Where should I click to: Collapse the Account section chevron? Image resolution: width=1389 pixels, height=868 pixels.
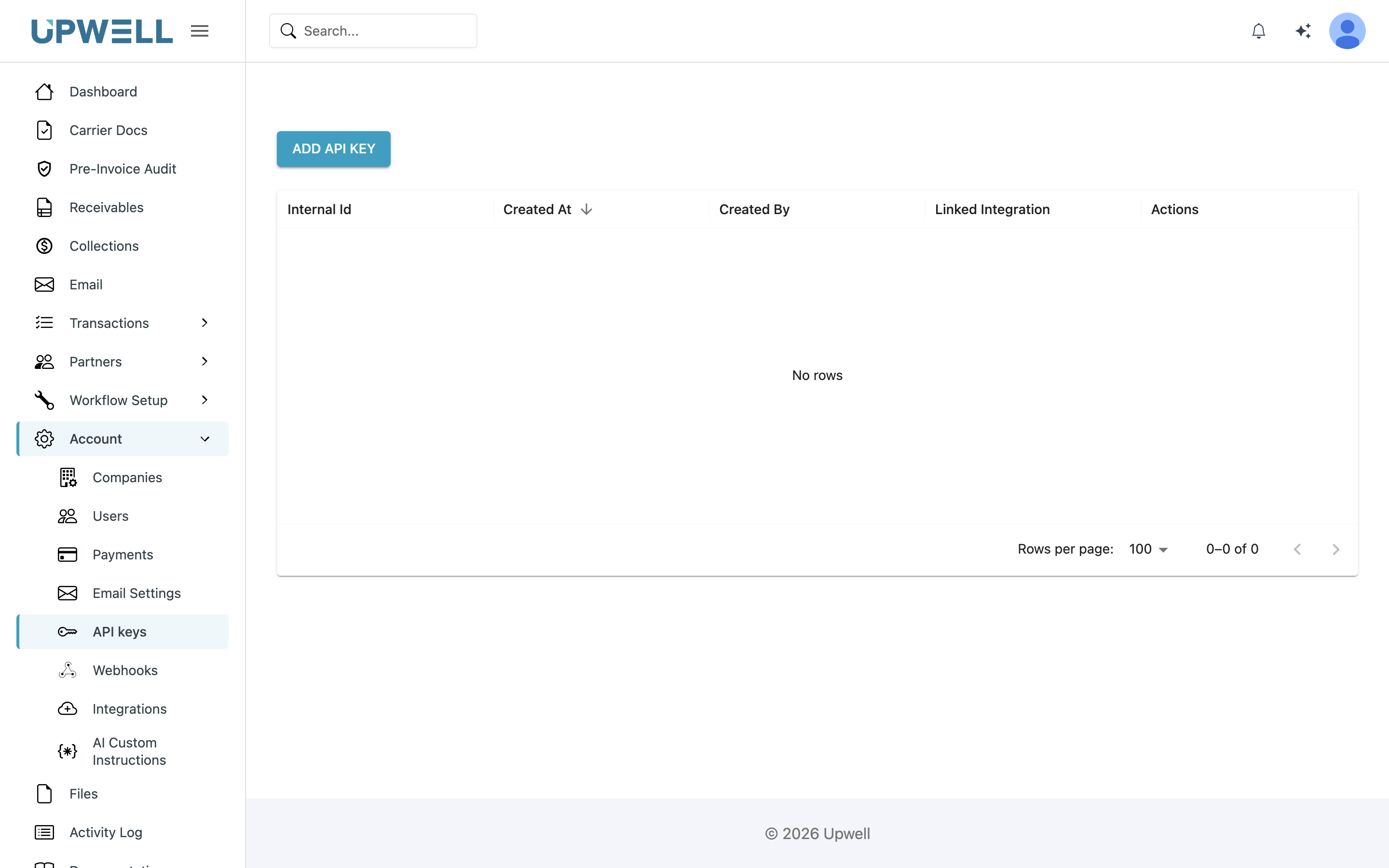point(205,439)
